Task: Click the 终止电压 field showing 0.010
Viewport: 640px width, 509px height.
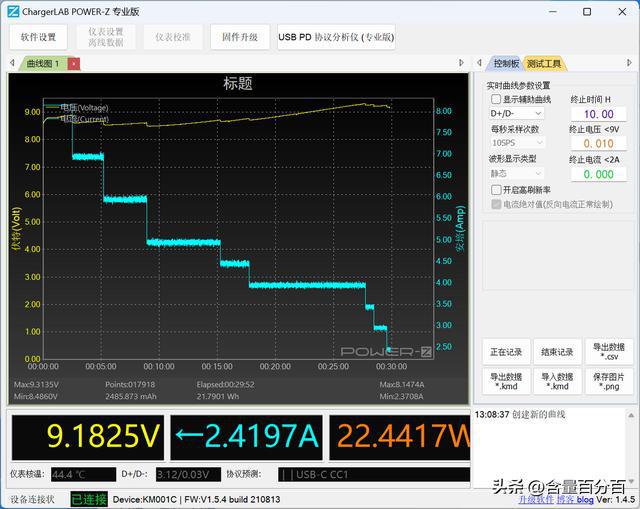Action: 598,144
